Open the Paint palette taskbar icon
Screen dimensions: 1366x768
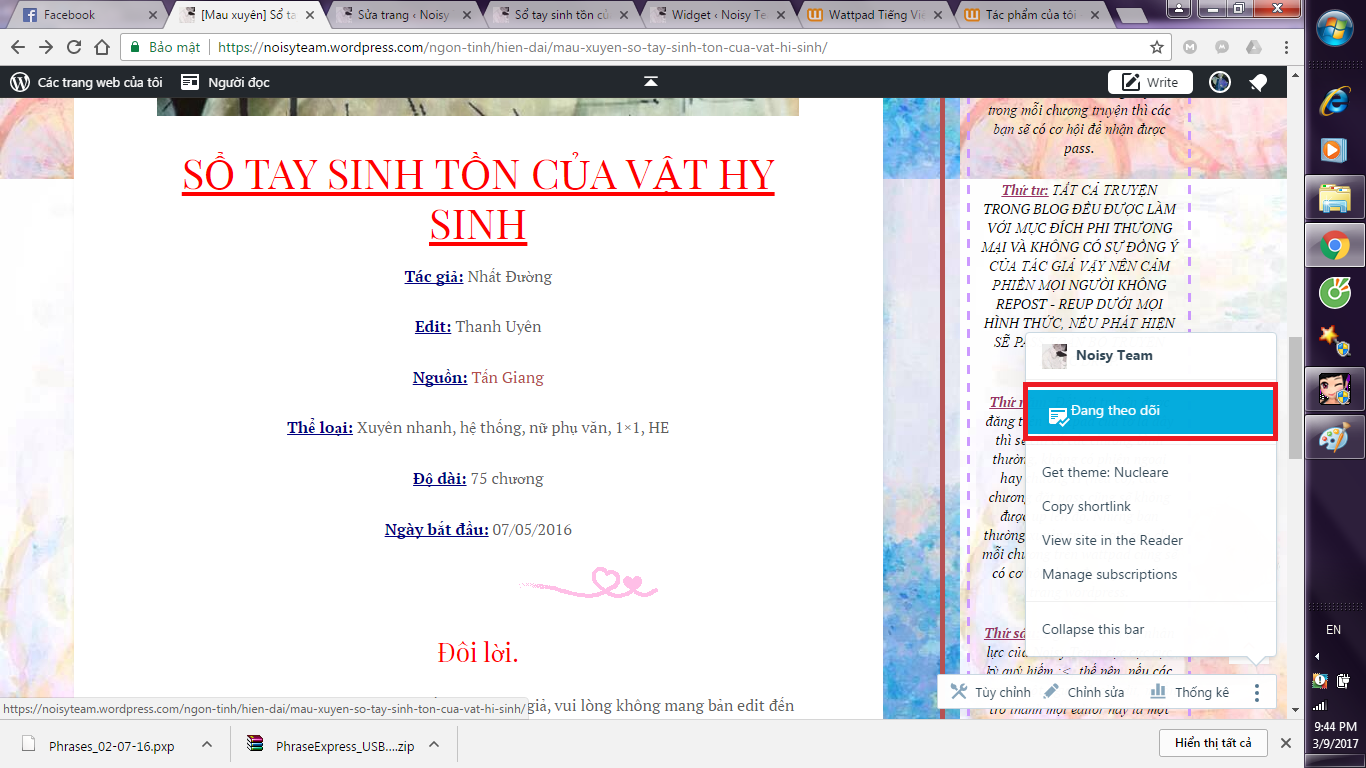(1334, 438)
